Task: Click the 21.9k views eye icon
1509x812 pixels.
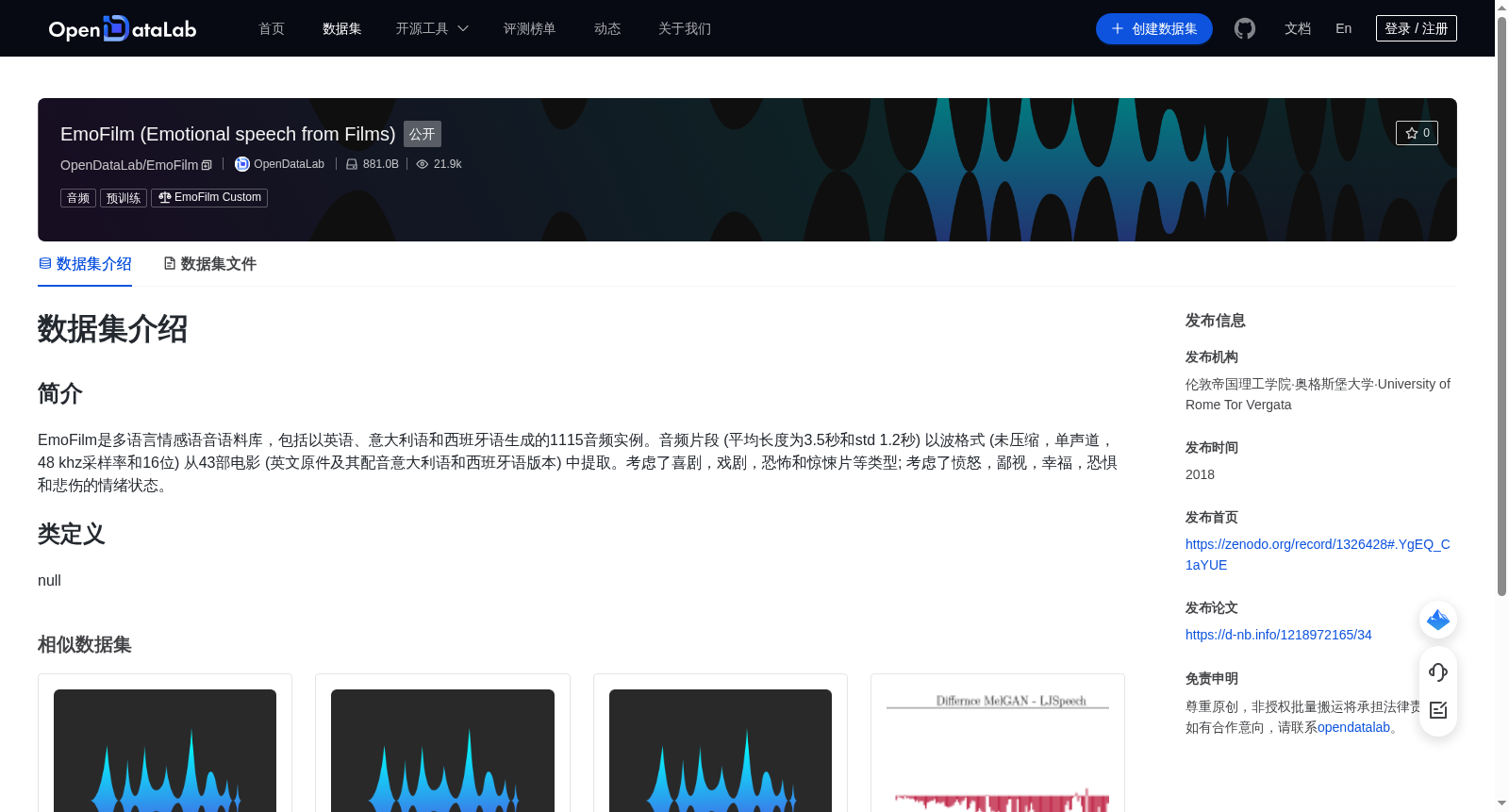Action: pyautogui.click(x=423, y=164)
